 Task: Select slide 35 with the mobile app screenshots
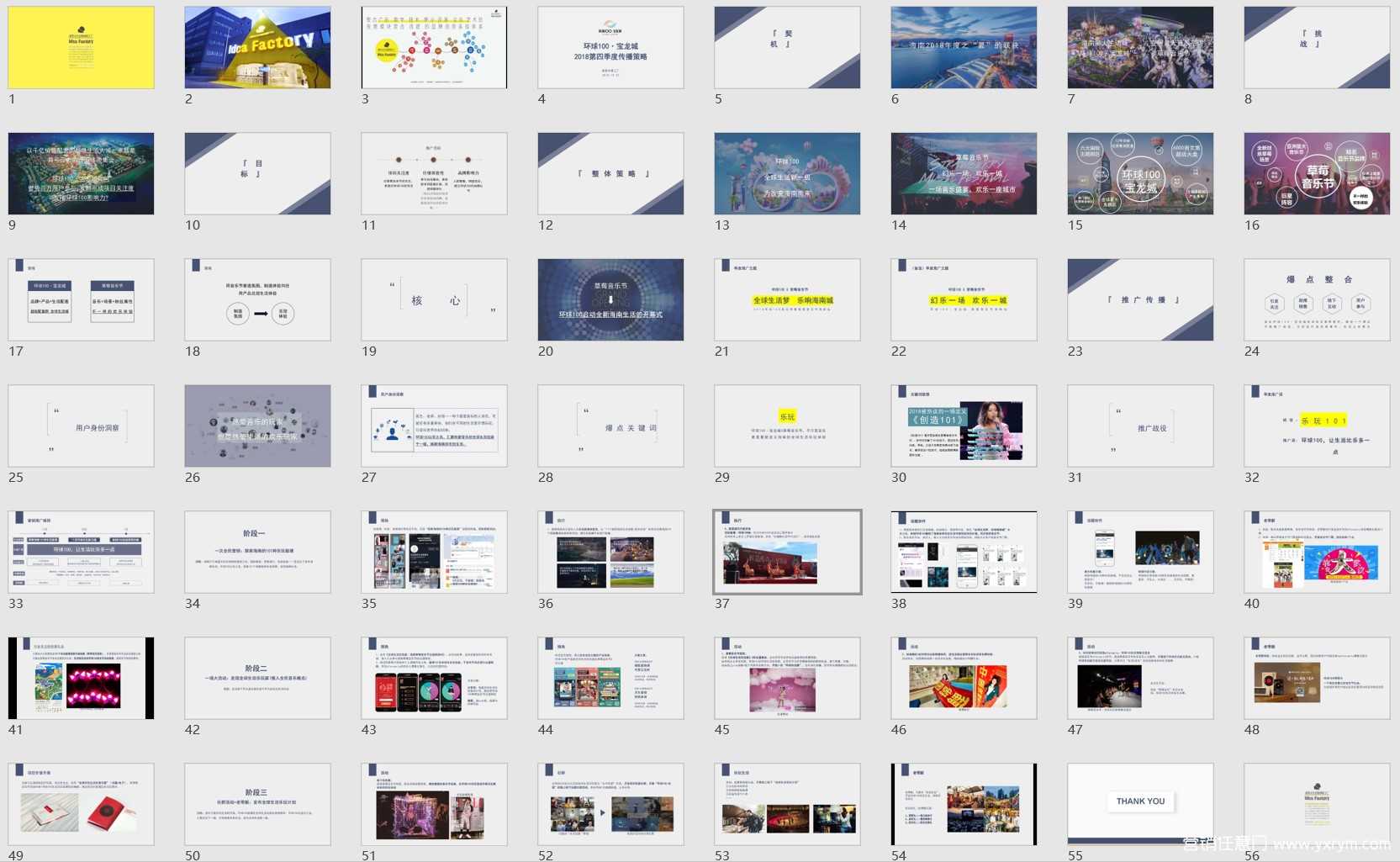tap(434, 552)
